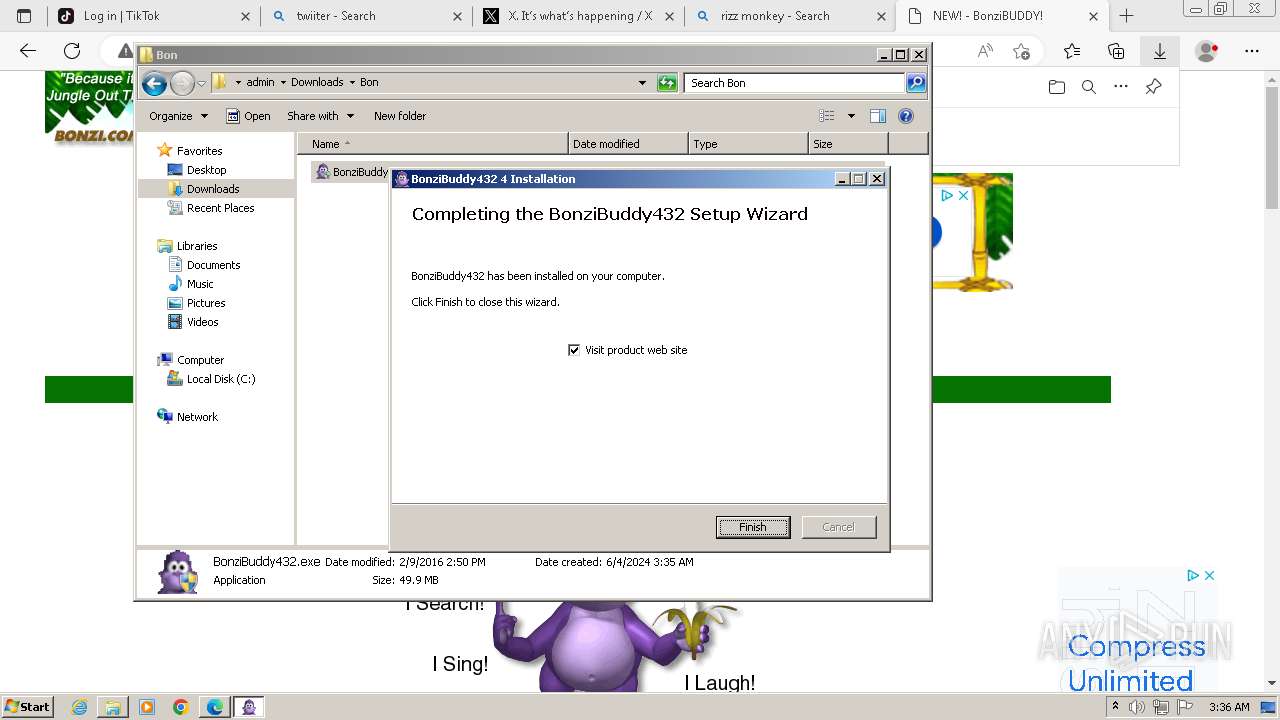Switch to X. It's what's happening tab
This screenshot has height=720, width=1280.
(578, 16)
